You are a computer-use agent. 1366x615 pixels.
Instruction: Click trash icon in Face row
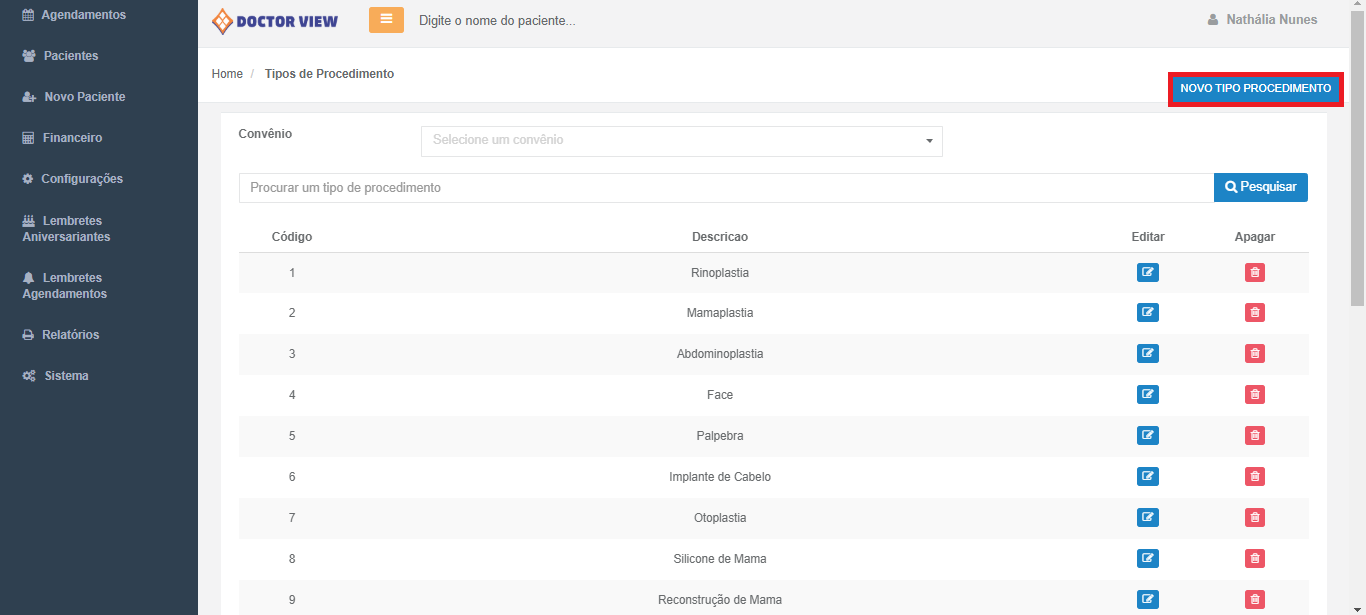(1254, 395)
